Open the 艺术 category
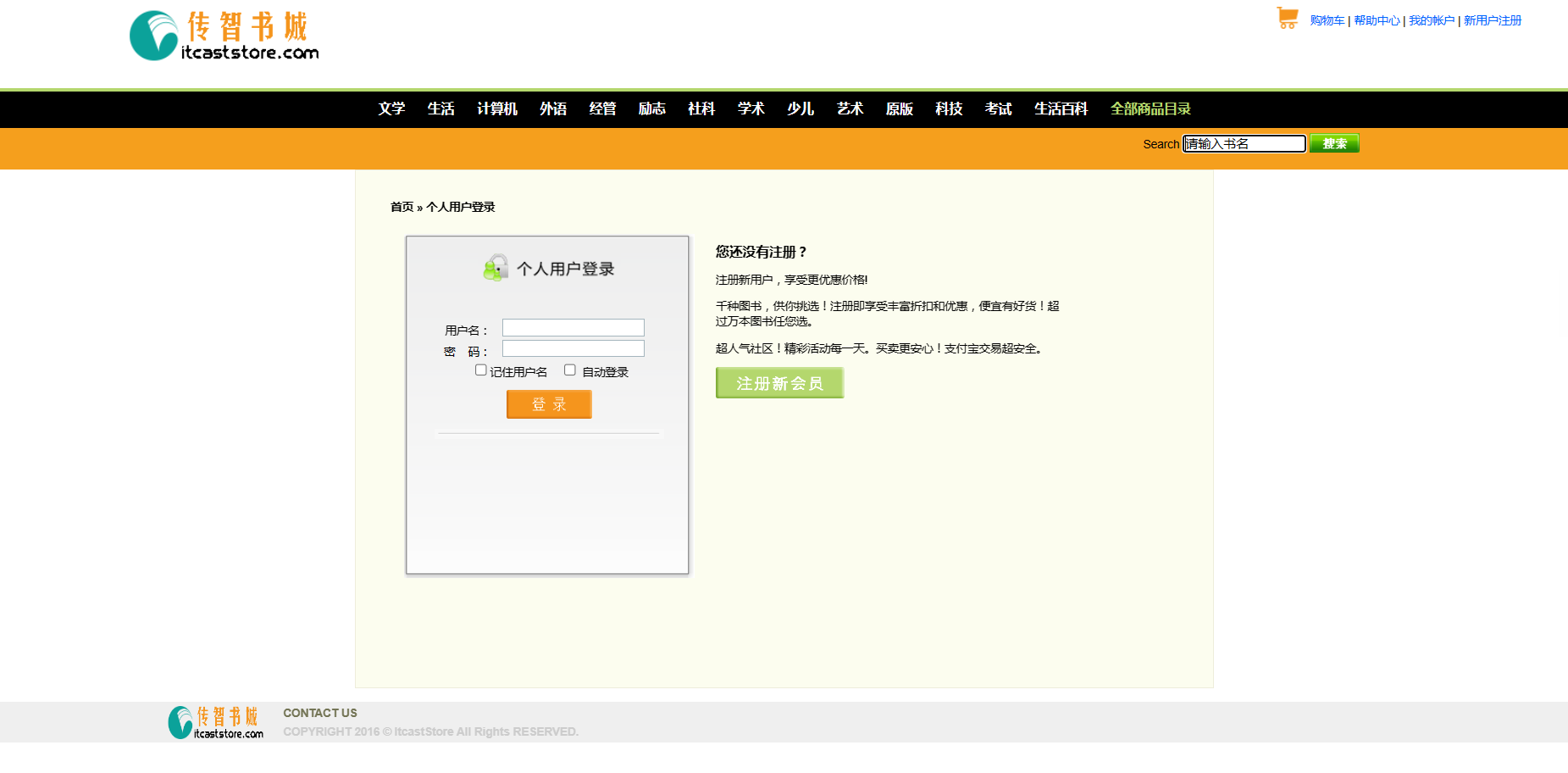The width and height of the screenshot is (1568, 773). [850, 108]
